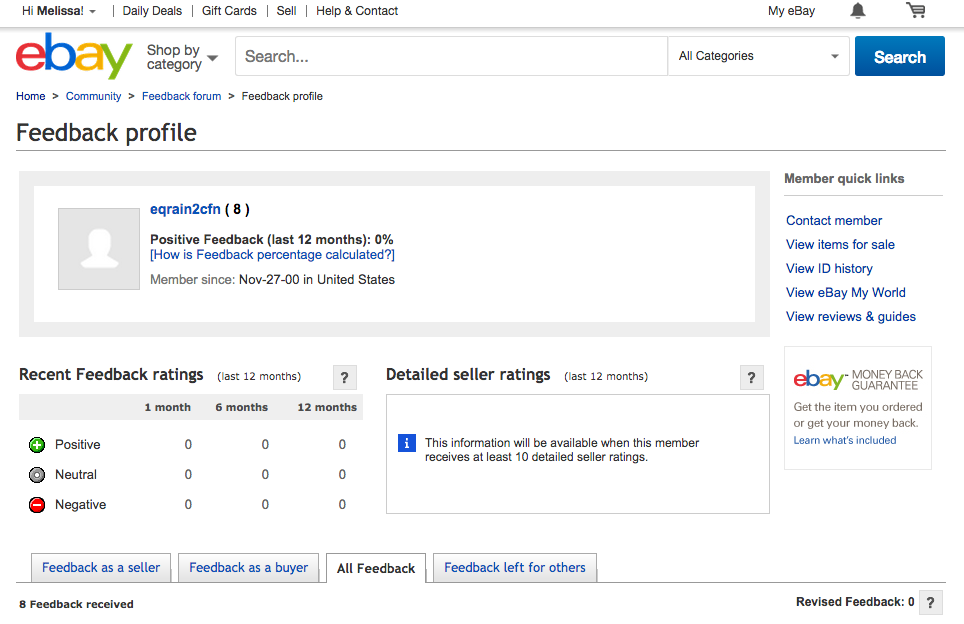Viewport: 964px width, 624px height.
Task: Expand the Shop by category menu
Action: [x=182, y=57]
